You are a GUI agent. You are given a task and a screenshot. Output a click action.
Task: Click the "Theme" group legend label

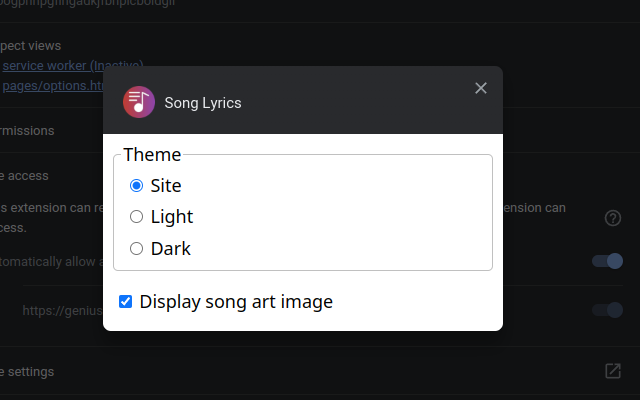click(x=152, y=154)
